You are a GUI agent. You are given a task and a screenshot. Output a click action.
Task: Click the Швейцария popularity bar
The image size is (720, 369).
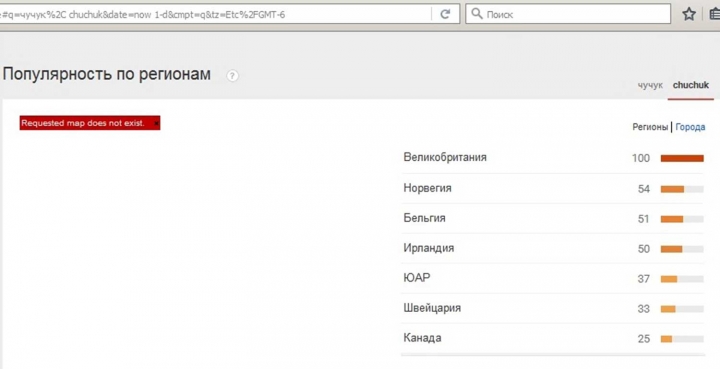(x=682, y=309)
